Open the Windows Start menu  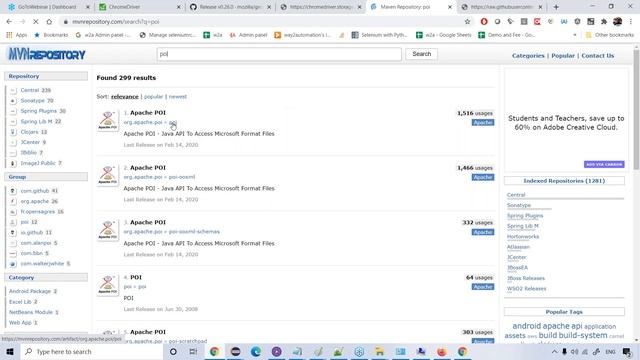click(10, 351)
